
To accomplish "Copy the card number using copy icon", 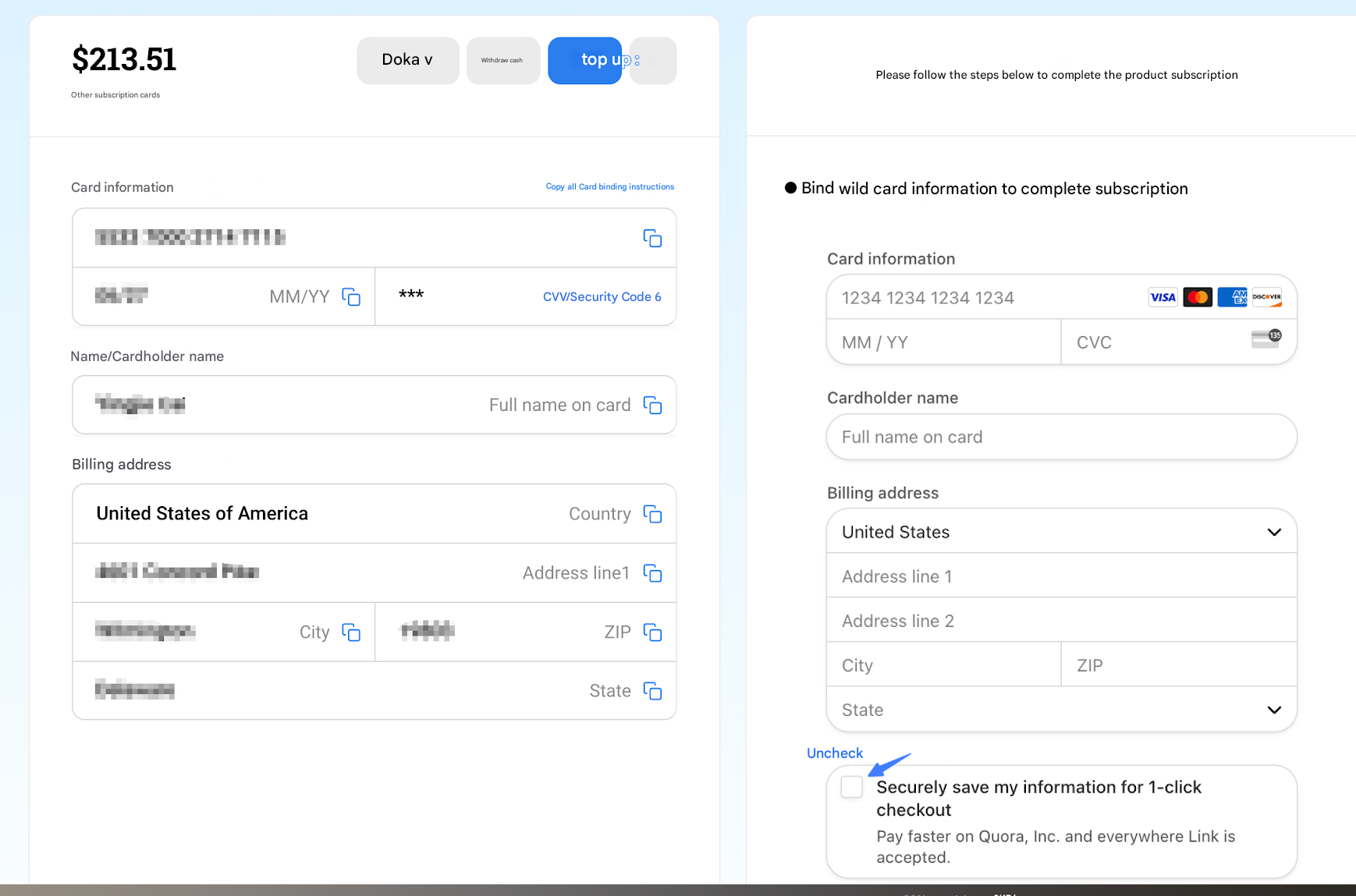I will (652, 238).
